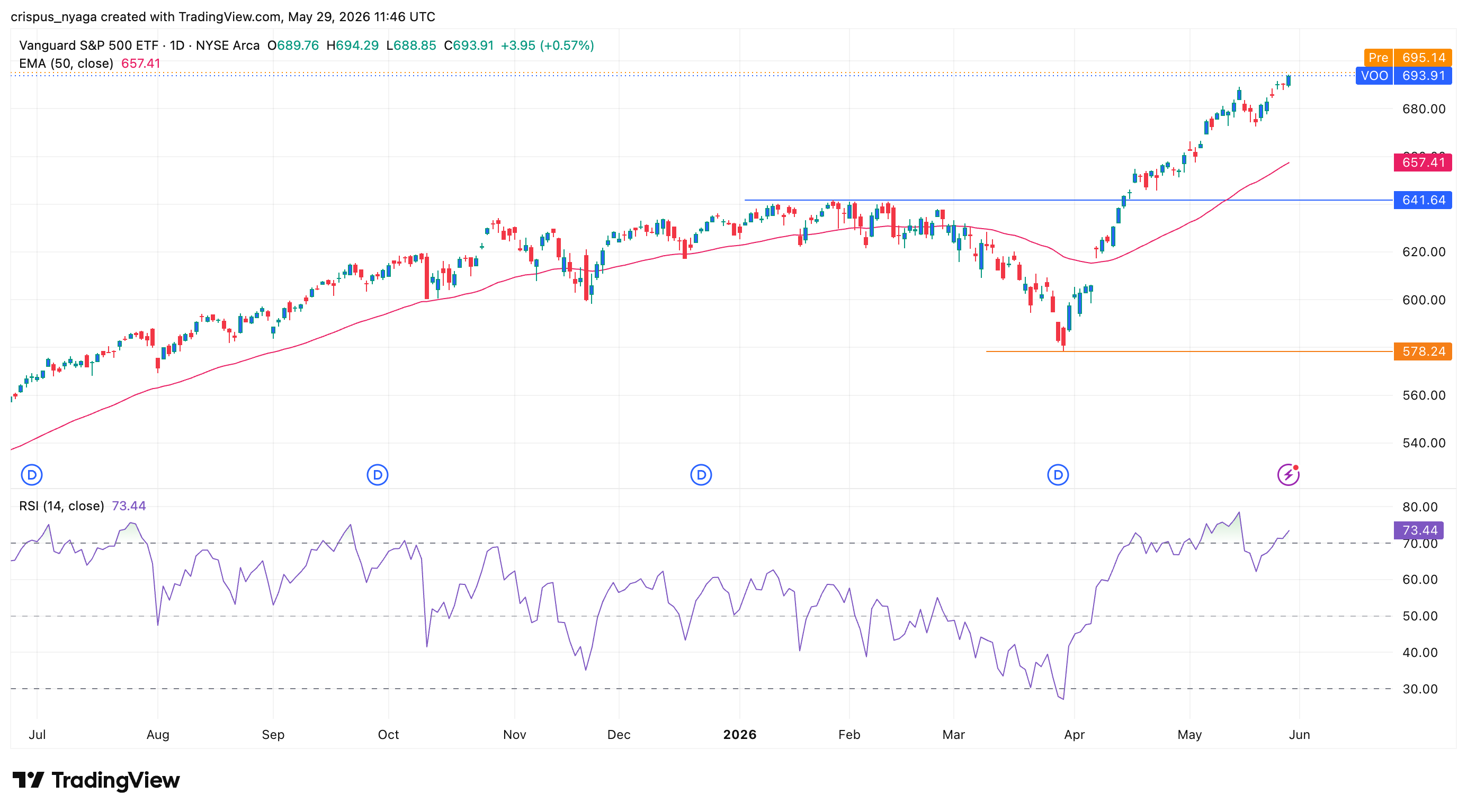Click the 30.00 RSI scale label
1467x812 pixels.
pos(1420,689)
